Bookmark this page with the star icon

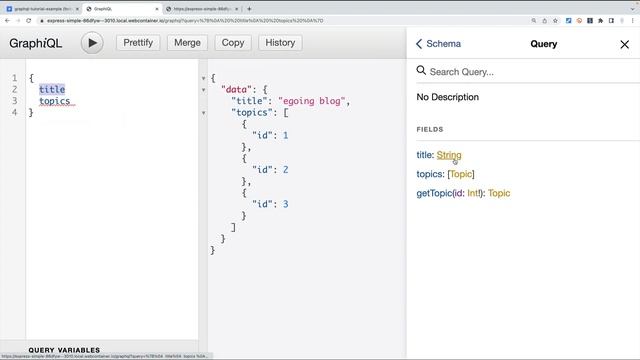coord(555,20)
